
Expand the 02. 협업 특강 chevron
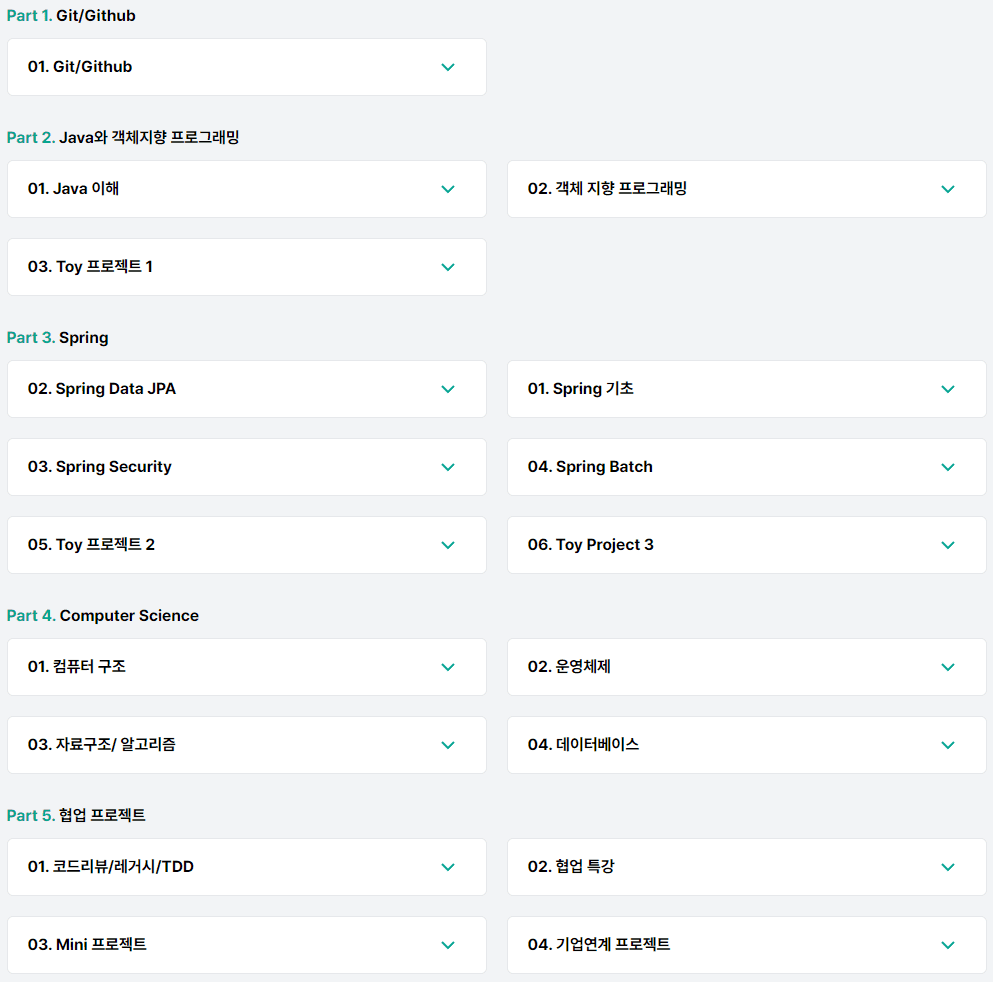(947, 867)
